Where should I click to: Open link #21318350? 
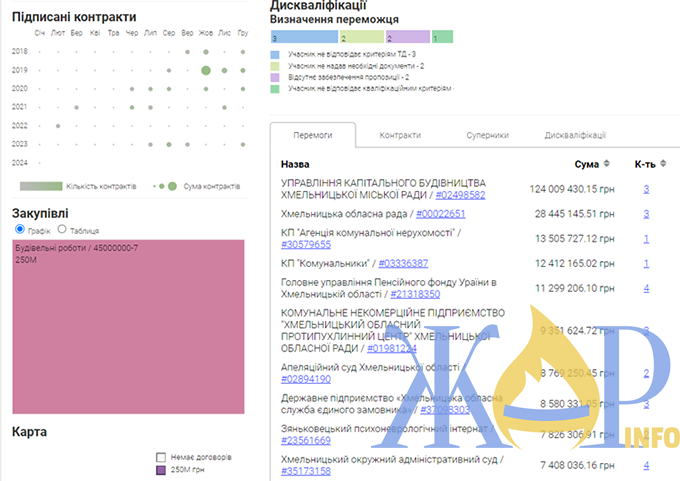[415, 294]
